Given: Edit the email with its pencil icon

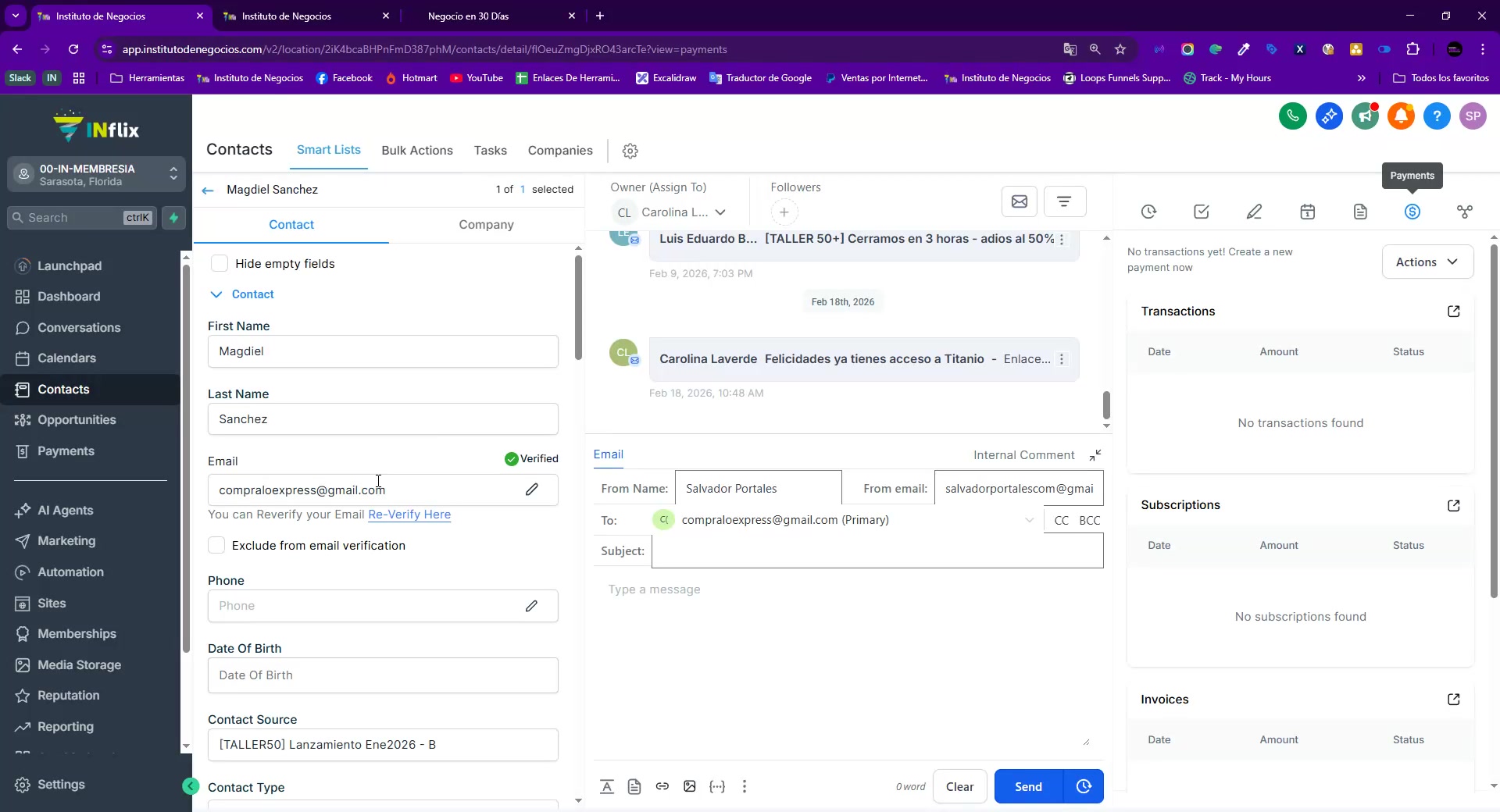Looking at the screenshot, I should coord(532,490).
